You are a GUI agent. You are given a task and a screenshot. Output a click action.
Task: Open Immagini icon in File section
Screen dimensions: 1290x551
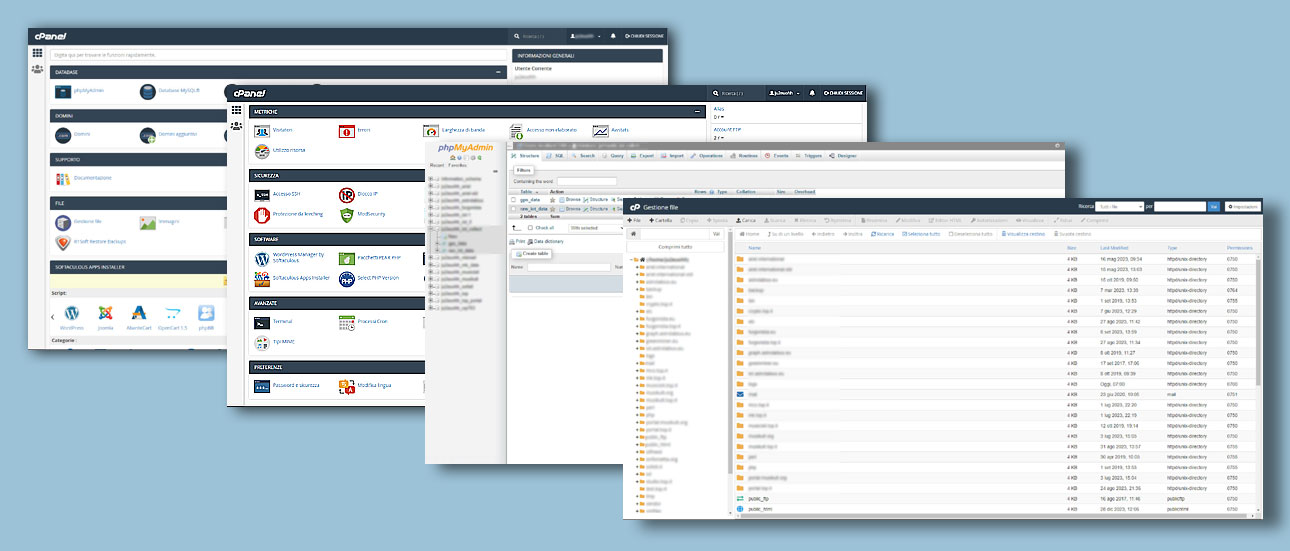pyautogui.click(x=148, y=222)
